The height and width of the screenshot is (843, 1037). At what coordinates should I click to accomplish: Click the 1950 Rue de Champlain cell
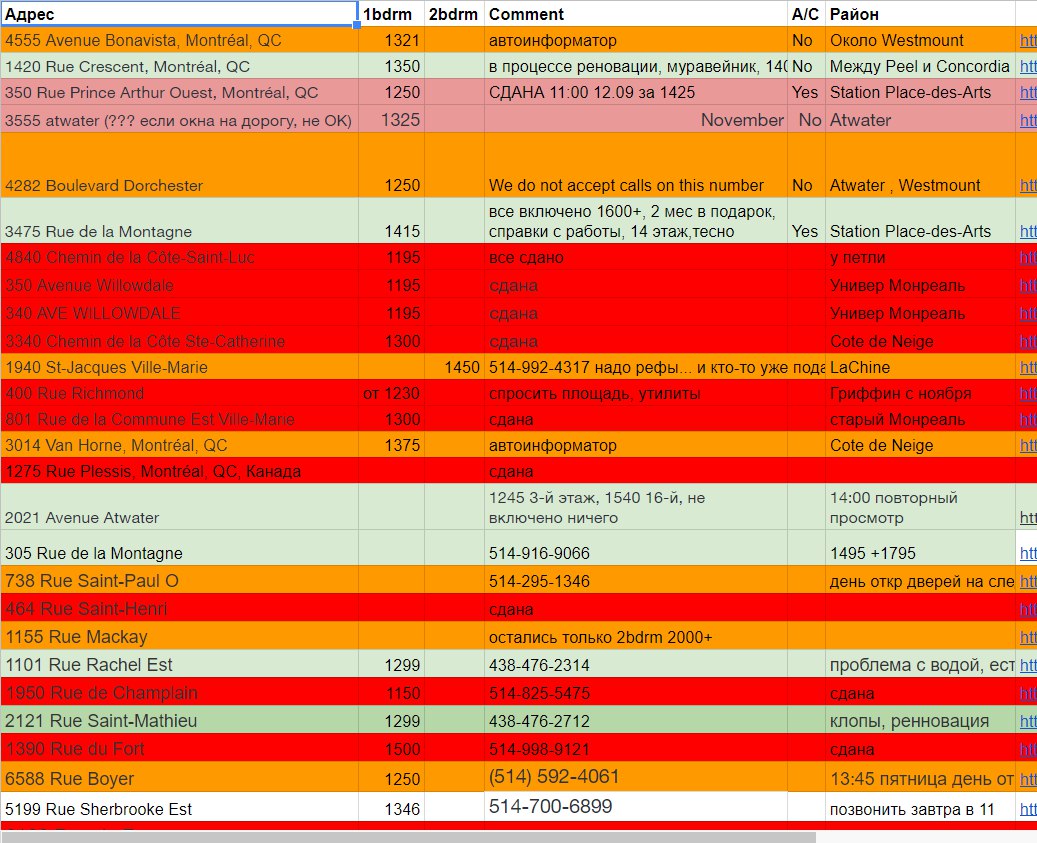pyautogui.click(x=179, y=692)
